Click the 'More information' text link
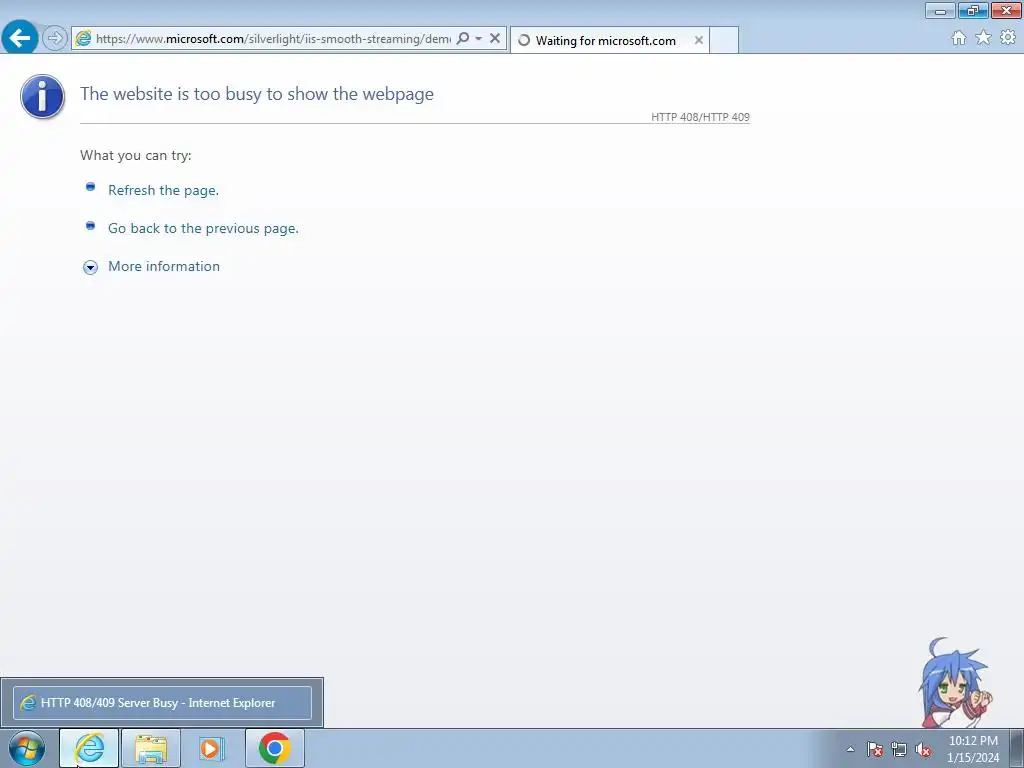 [x=164, y=266]
